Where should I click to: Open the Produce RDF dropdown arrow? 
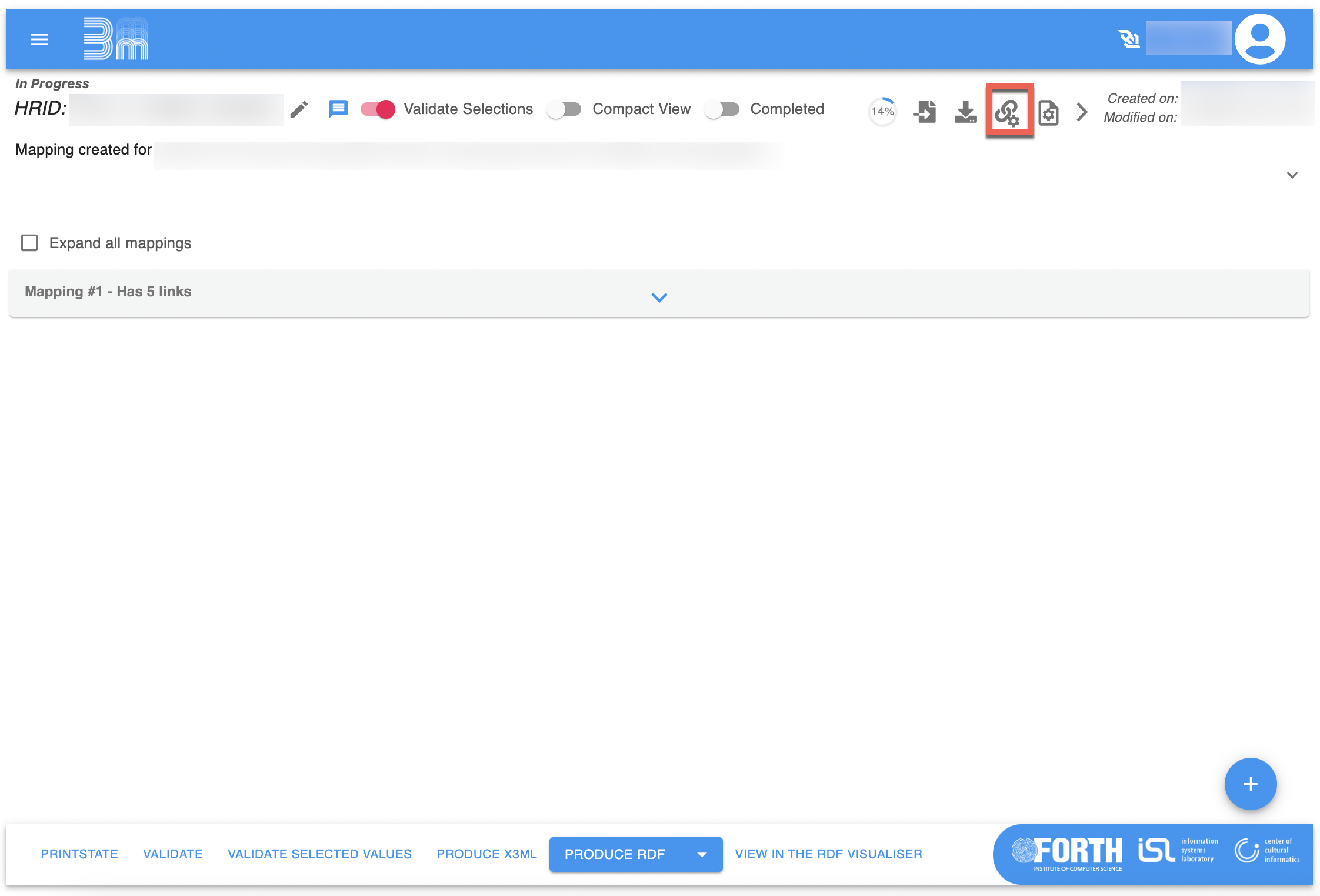pos(701,854)
